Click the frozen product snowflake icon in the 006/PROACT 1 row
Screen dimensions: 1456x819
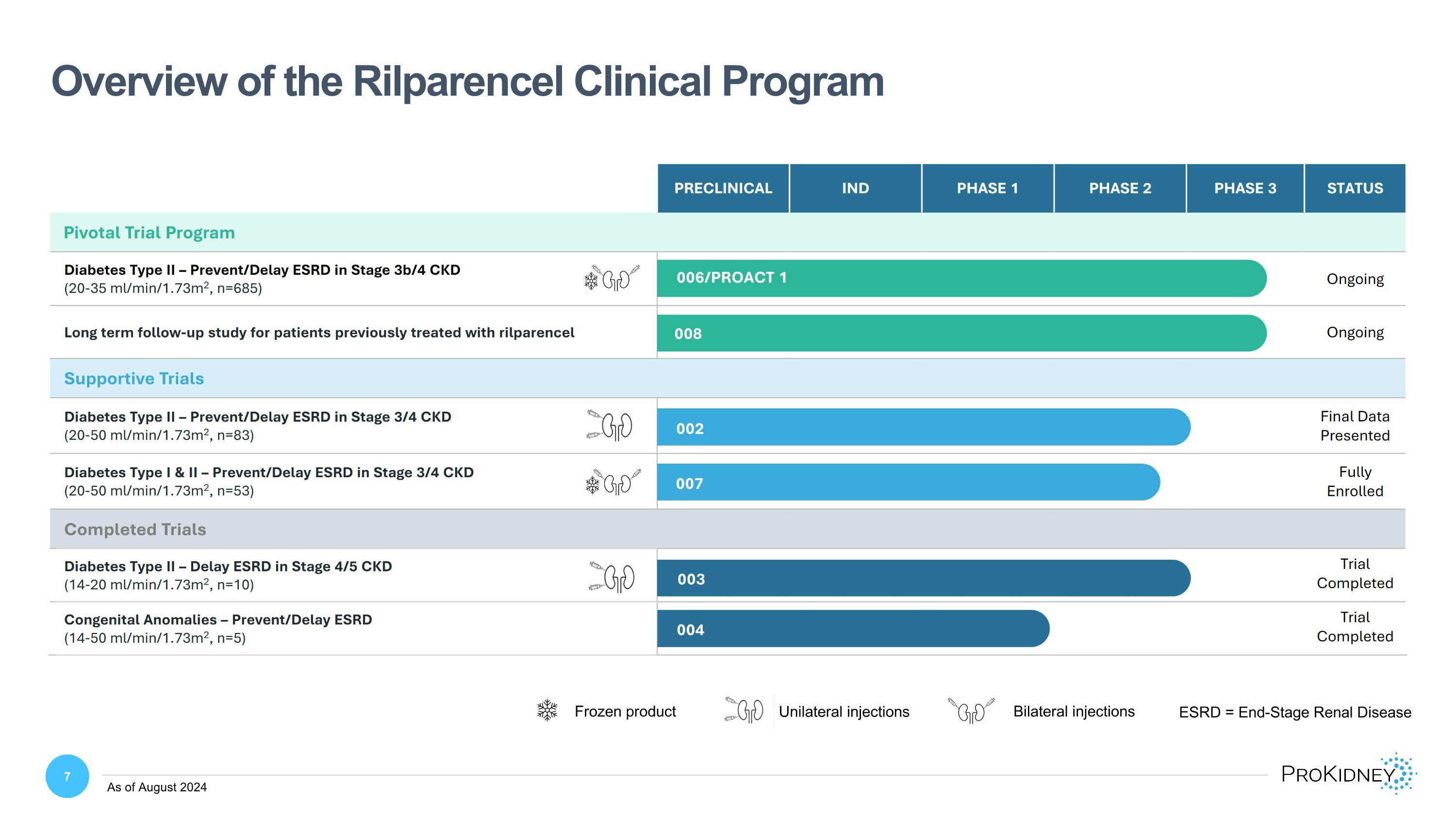pyautogui.click(x=591, y=281)
